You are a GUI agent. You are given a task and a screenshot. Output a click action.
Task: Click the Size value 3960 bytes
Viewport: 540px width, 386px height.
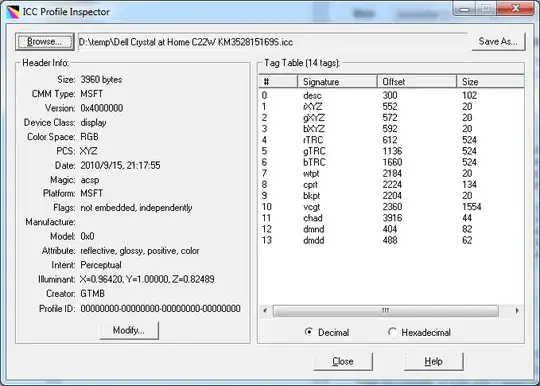pyautogui.click(x=101, y=80)
